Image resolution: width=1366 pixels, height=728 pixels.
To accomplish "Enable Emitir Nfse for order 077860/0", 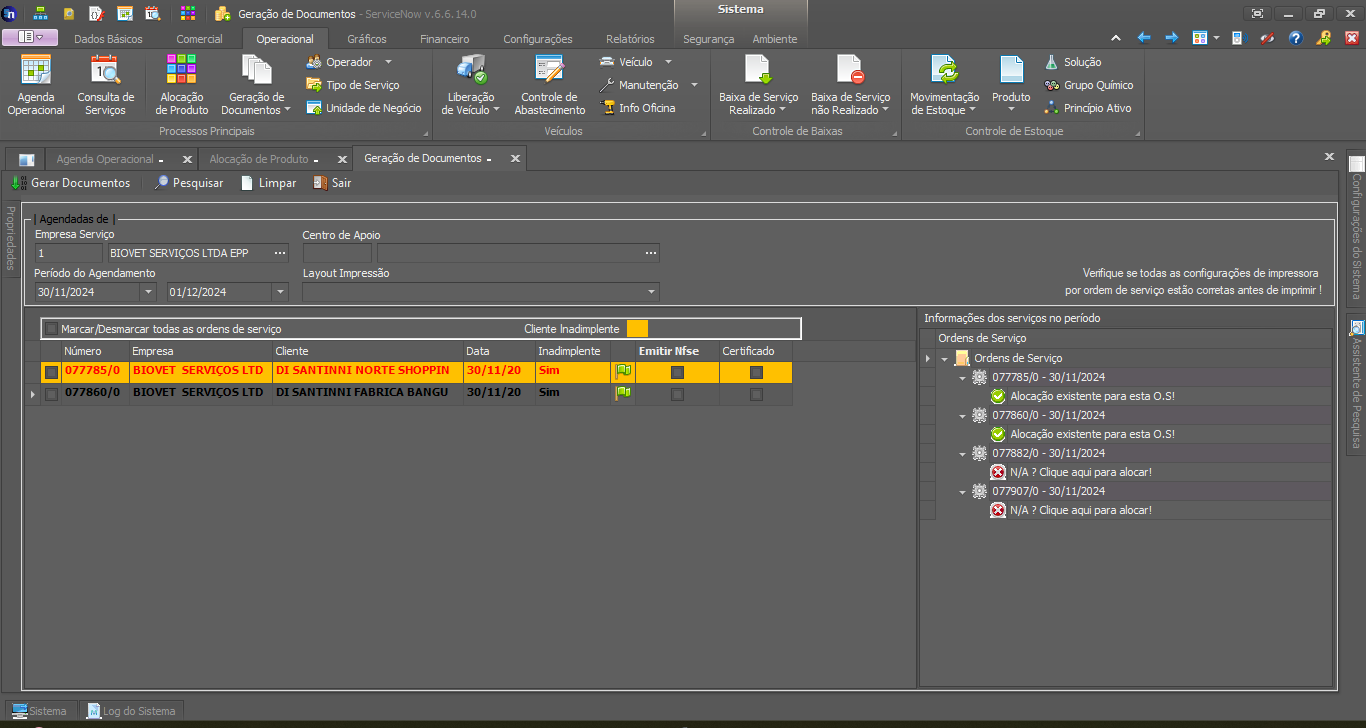I will pos(678,394).
